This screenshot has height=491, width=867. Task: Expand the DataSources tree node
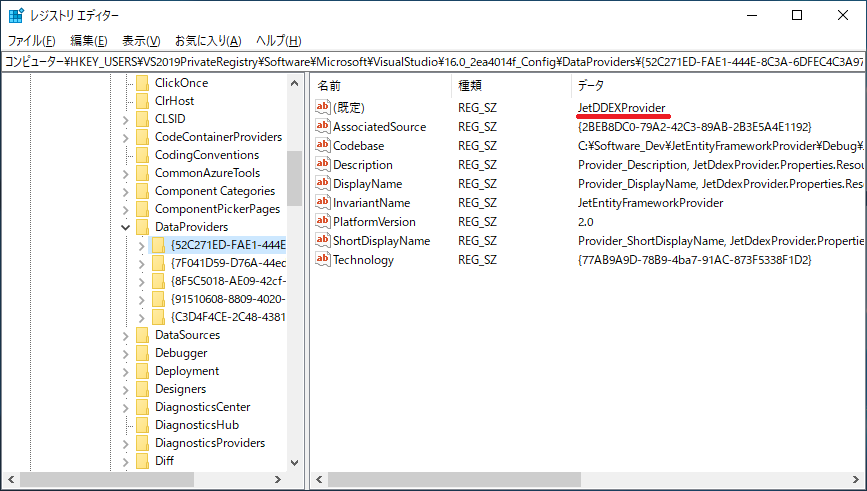click(x=126, y=336)
